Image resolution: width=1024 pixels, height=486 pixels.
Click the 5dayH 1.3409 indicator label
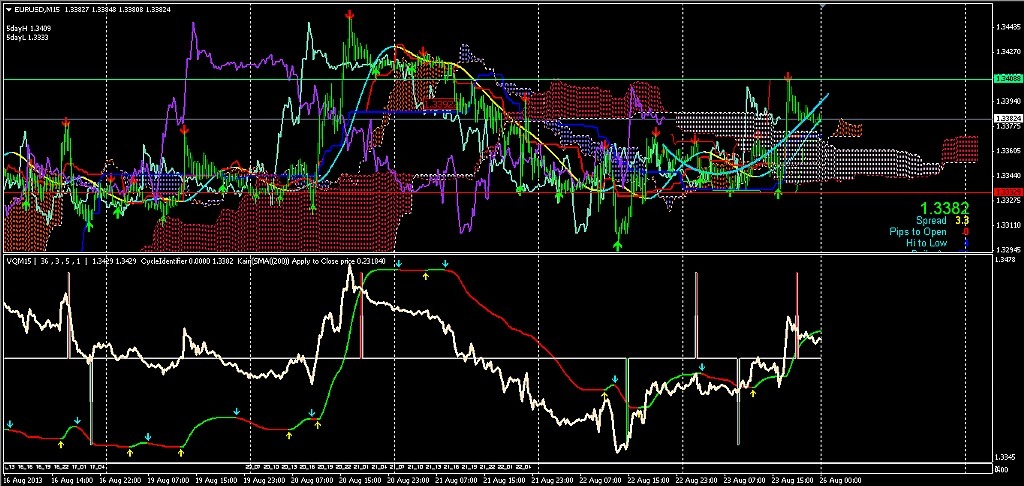[25, 28]
